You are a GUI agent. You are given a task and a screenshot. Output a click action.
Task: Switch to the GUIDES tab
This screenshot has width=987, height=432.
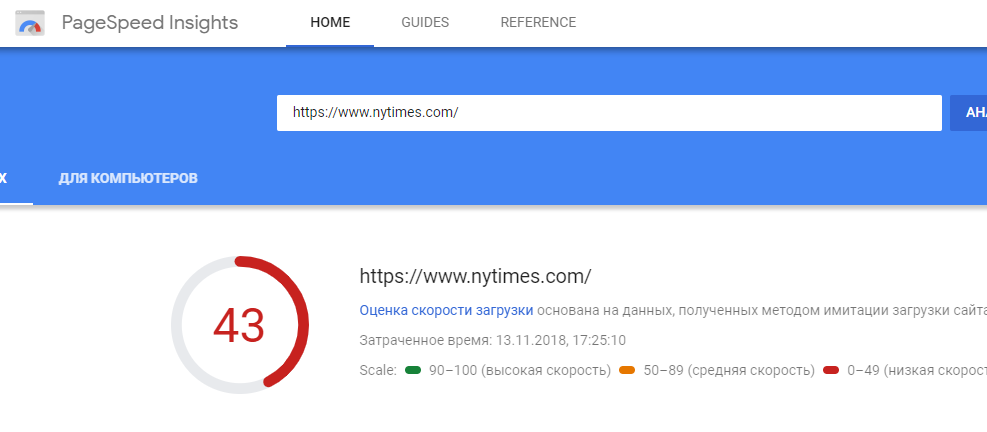pyautogui.click(x=425, y=23)
